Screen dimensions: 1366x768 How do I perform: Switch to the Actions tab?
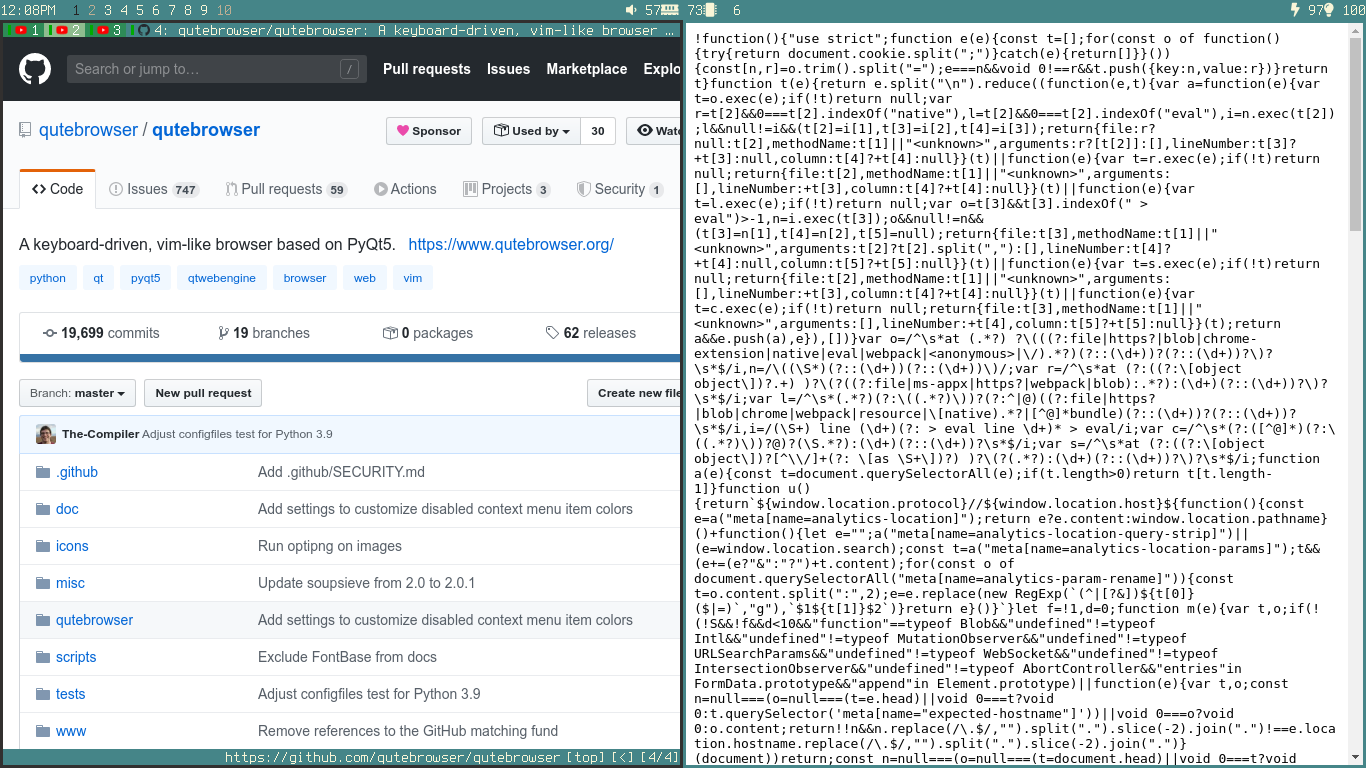(405, 189)
